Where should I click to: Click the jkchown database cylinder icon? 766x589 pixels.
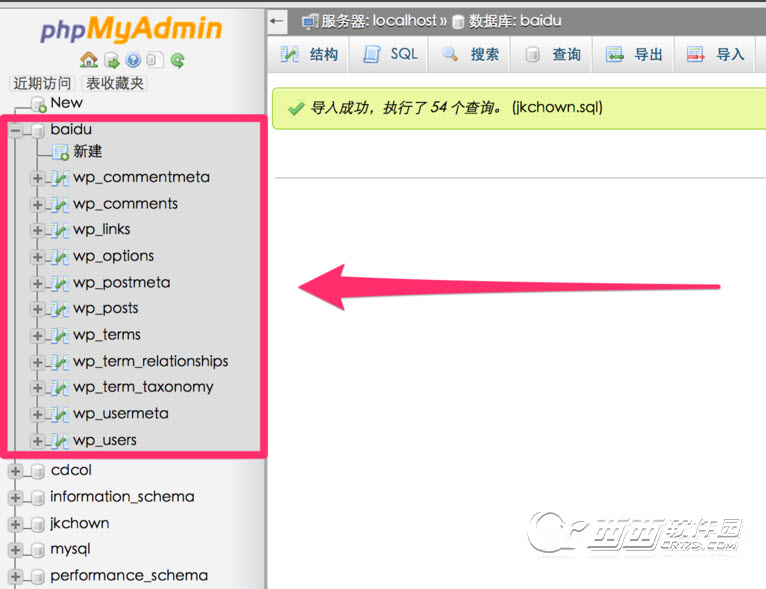tap(38, 524)
